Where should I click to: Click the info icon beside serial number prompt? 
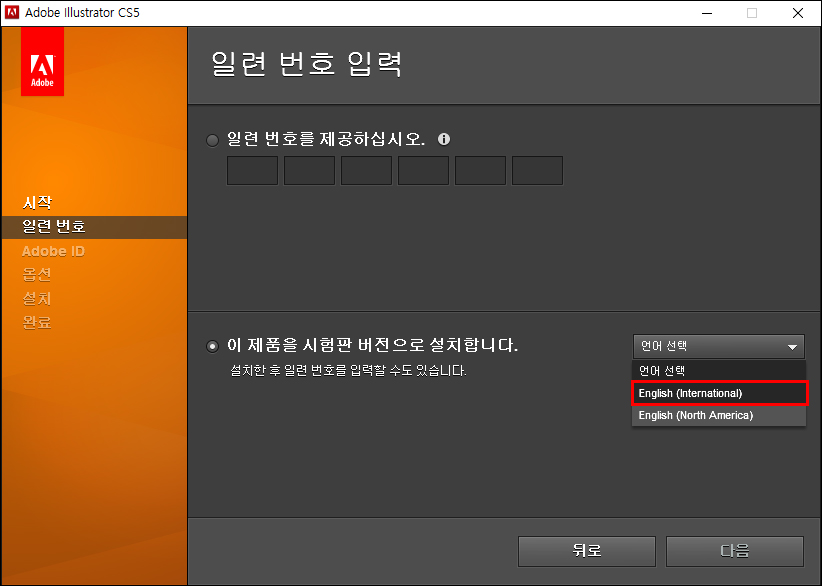tap(444, 139)
